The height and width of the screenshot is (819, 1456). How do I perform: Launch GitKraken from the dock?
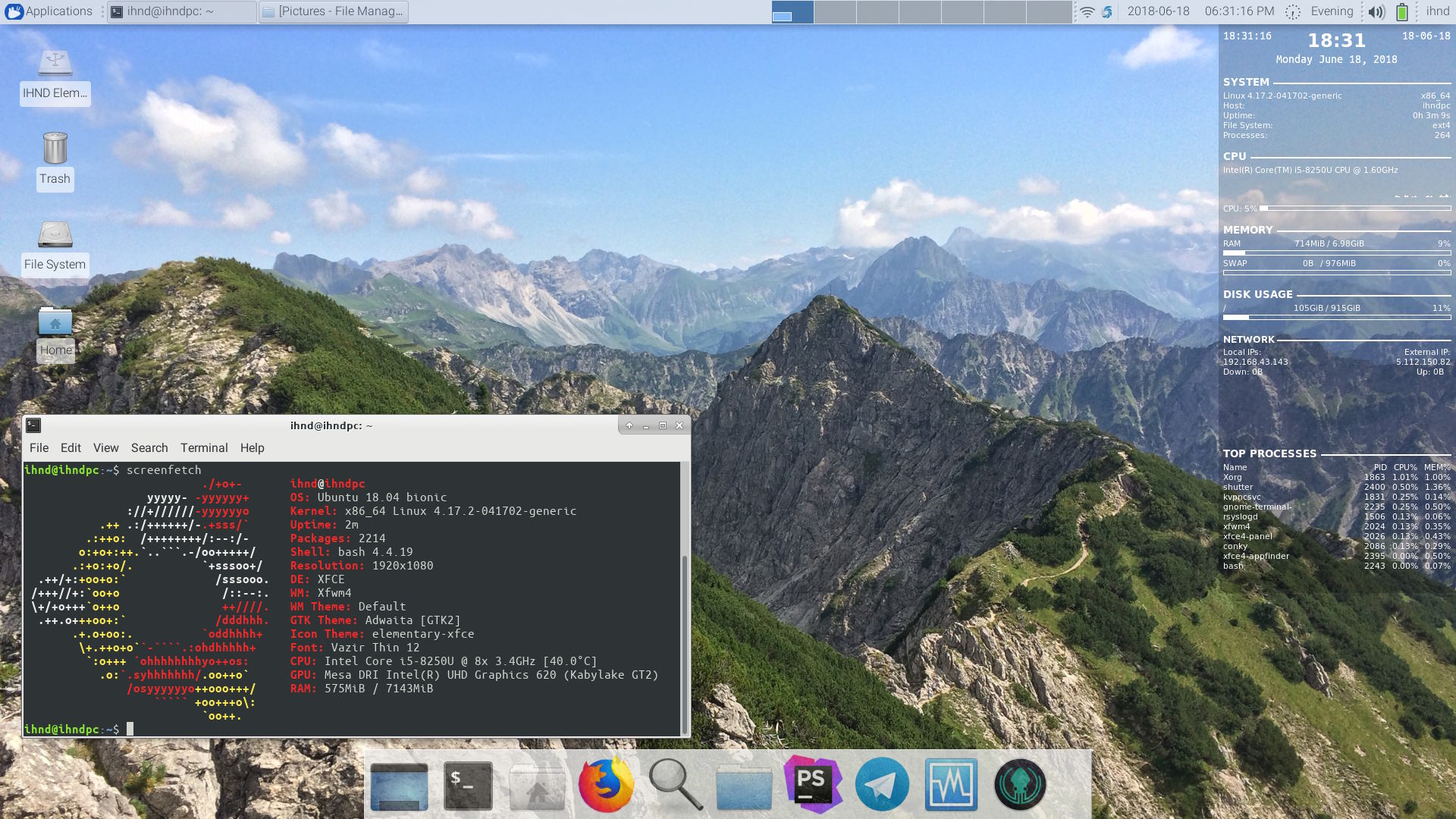(1020, 784)
